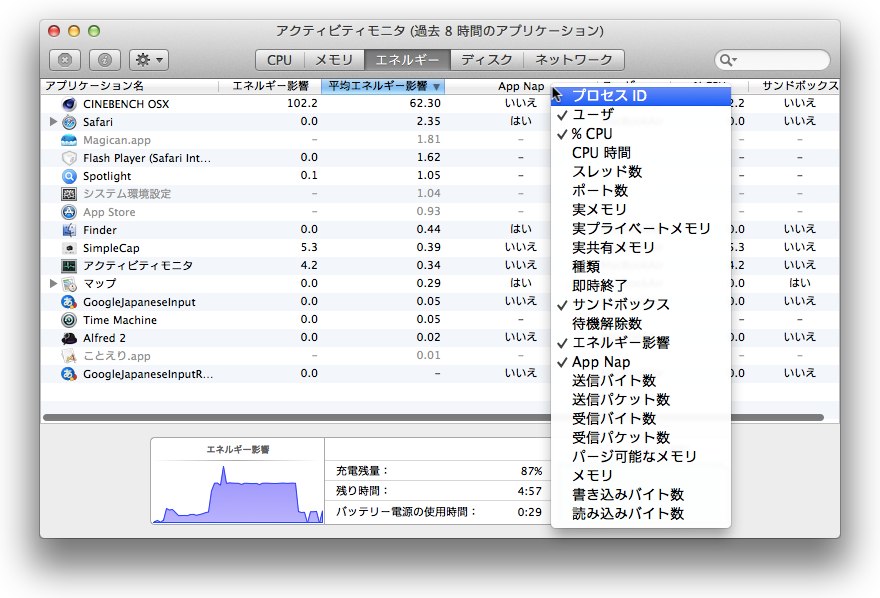Image resolution: width=880 pixels, height=598 pixels.
Task: Sort by アプリケーション名 column header
Action: (129, 86)
